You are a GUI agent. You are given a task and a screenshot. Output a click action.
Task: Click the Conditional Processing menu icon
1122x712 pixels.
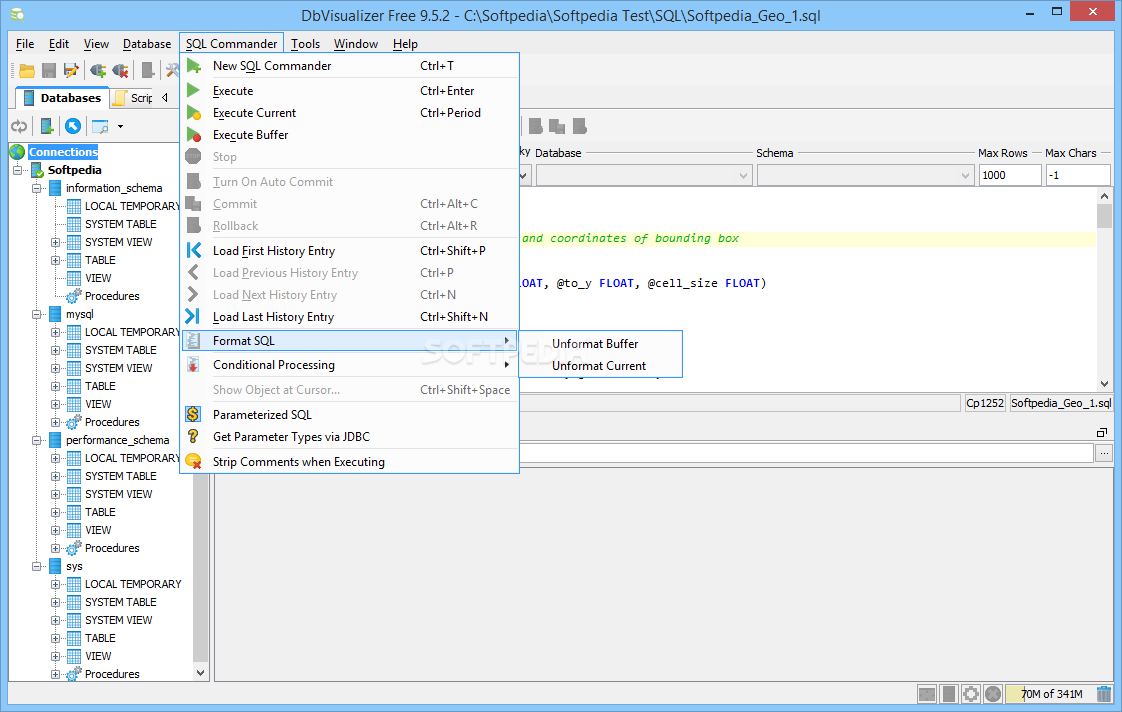coord(193,365)
